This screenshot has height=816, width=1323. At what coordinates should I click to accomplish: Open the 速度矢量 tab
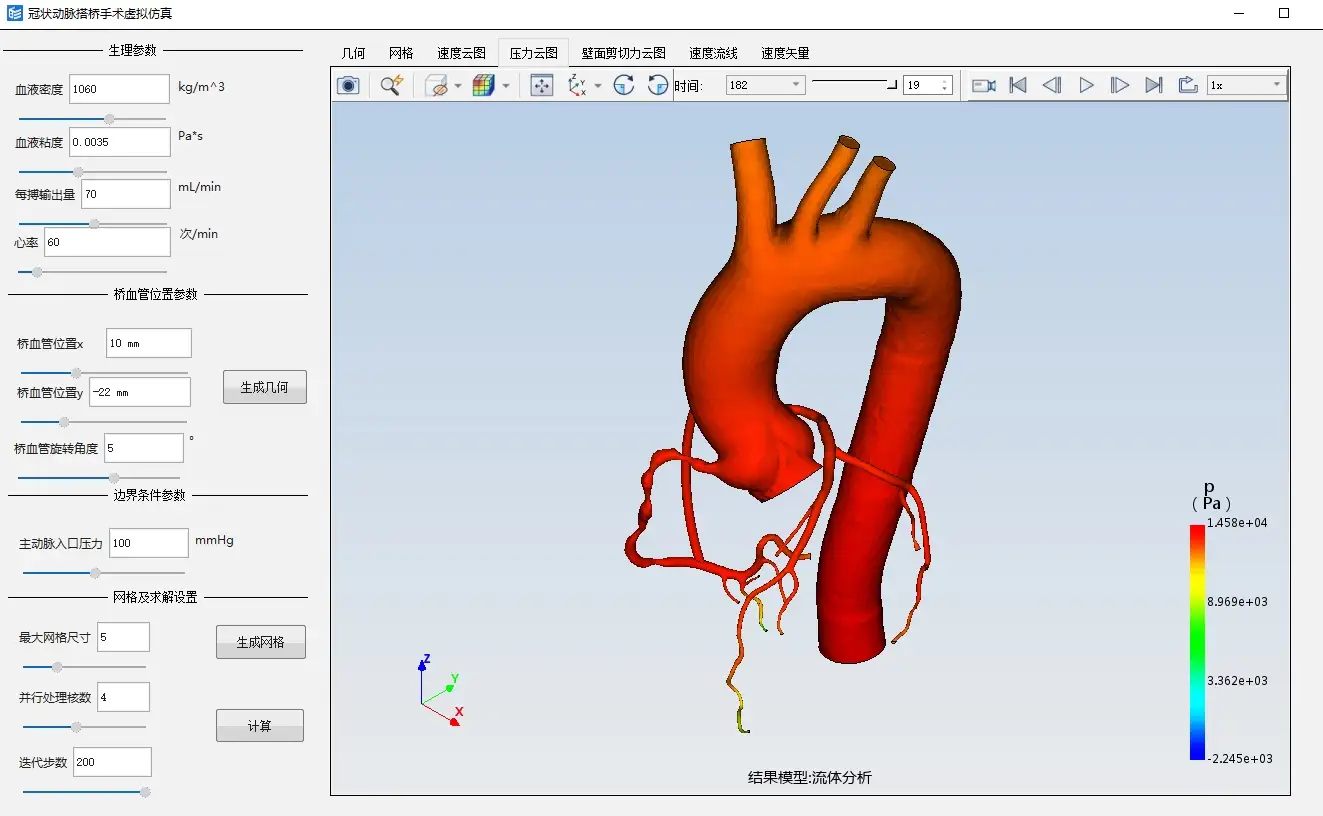click(x=785, y=53)
